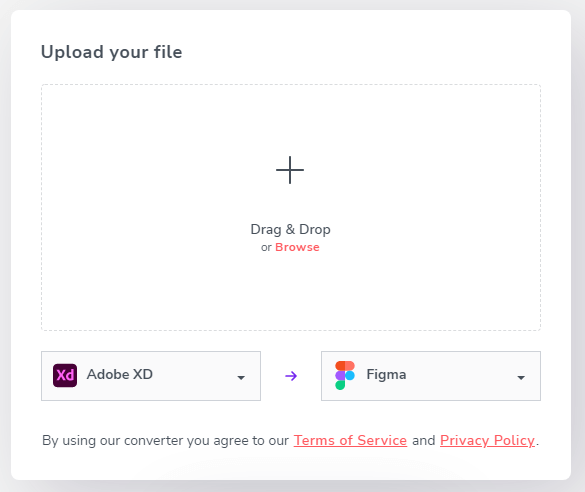585x492 pixels.
Task: Expand the Figma output format selector
Action: click(431, 376)
